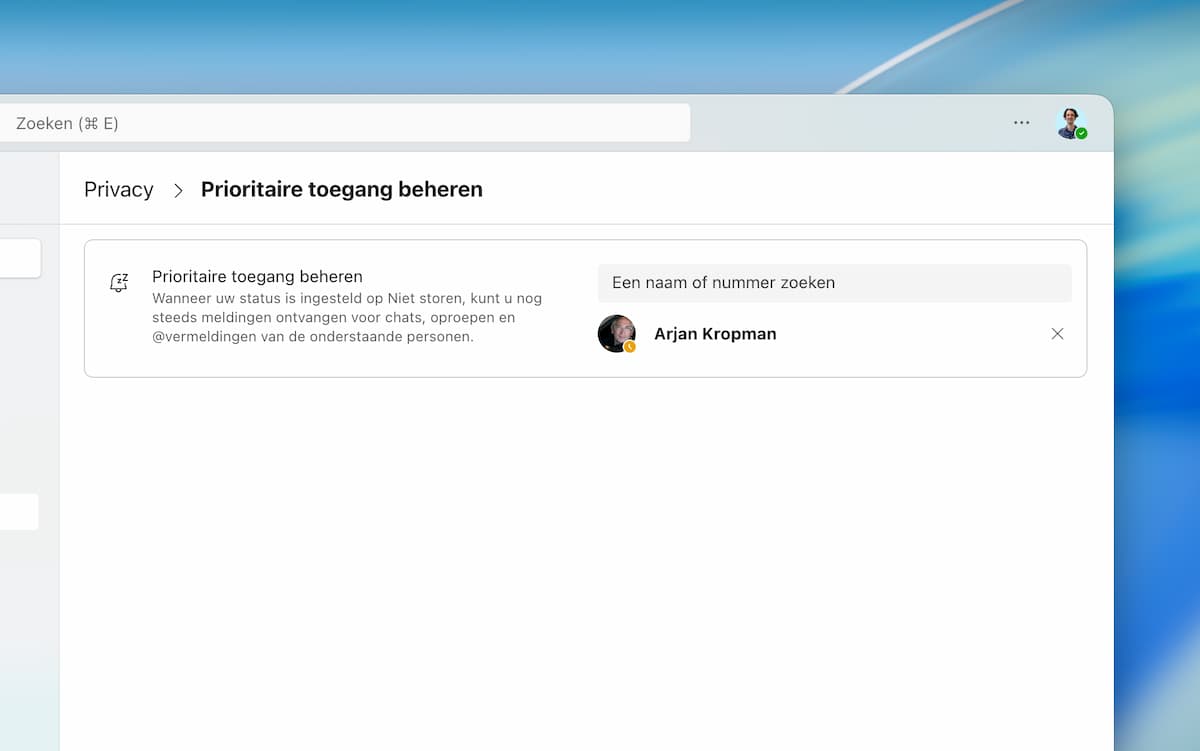Viewport: 1200px width, 751px height.
Task: Go back to Privacy via the breadcrumb
Action: (x=119, y=190)
